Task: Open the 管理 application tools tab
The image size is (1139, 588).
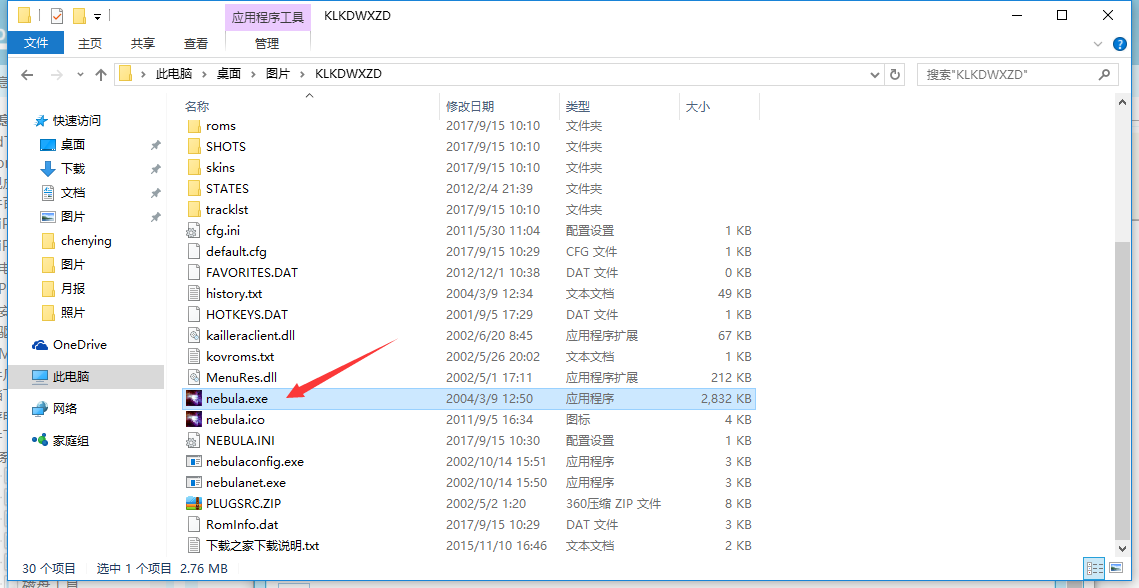Action: (267, 43)
